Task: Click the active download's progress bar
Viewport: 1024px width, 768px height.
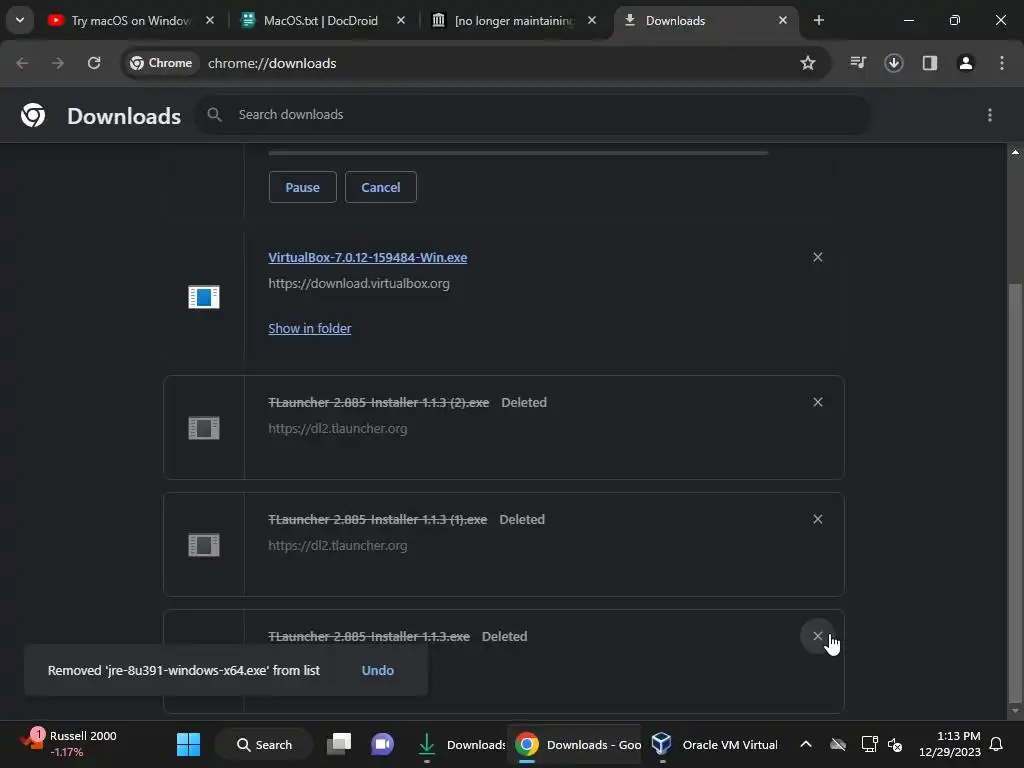Action: (x=518, y=153)
